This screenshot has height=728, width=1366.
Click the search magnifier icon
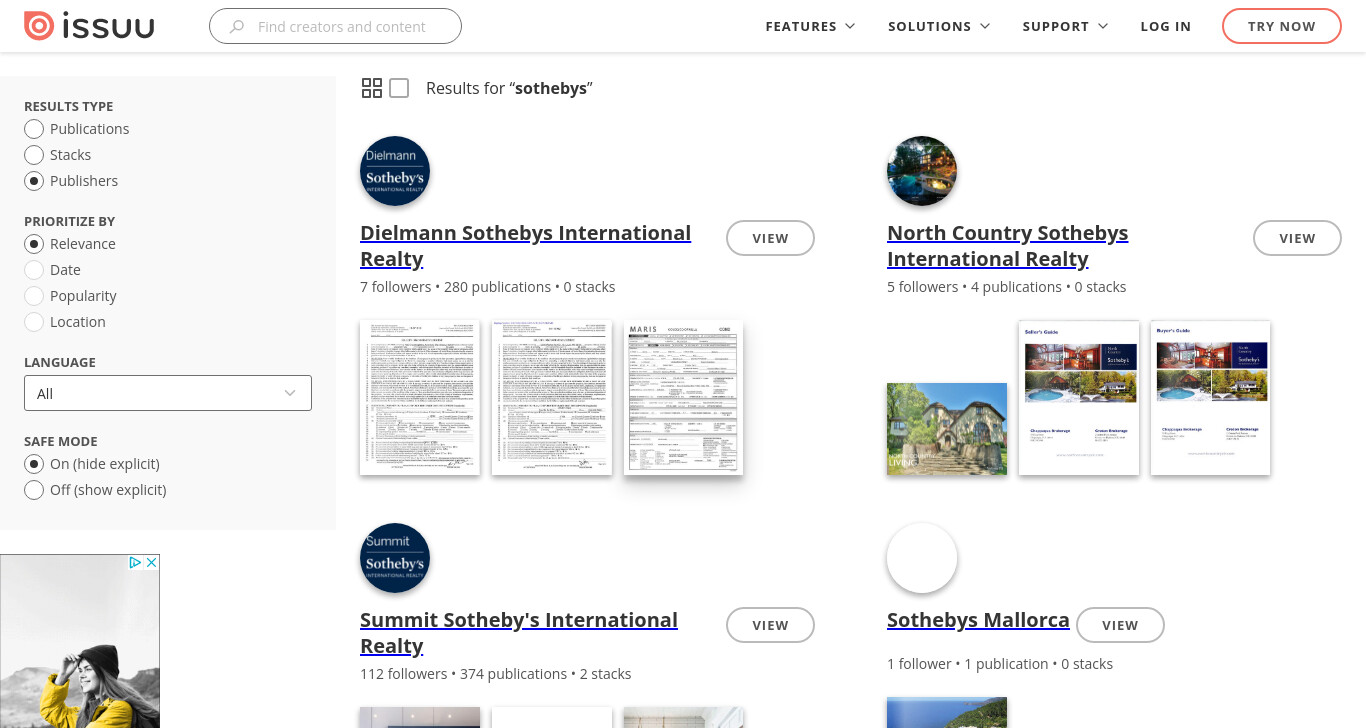pyautogui.click(x=237, y=27)
